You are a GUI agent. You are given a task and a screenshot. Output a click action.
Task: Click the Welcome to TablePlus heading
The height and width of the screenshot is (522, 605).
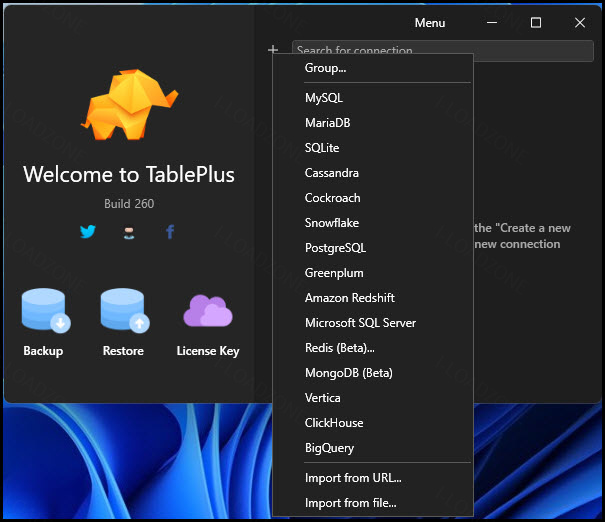coord(129,174)
